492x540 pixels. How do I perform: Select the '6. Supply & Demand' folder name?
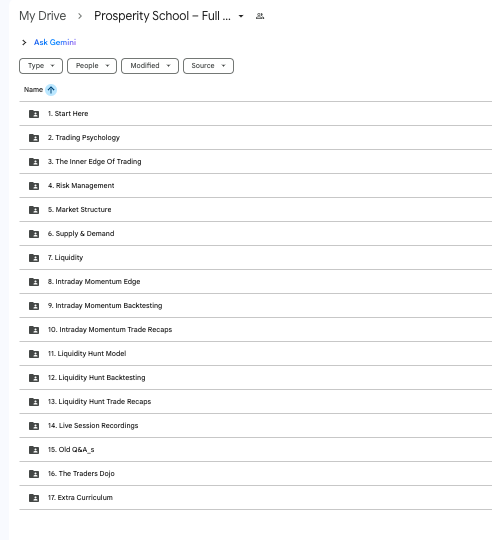coord(81,233)
